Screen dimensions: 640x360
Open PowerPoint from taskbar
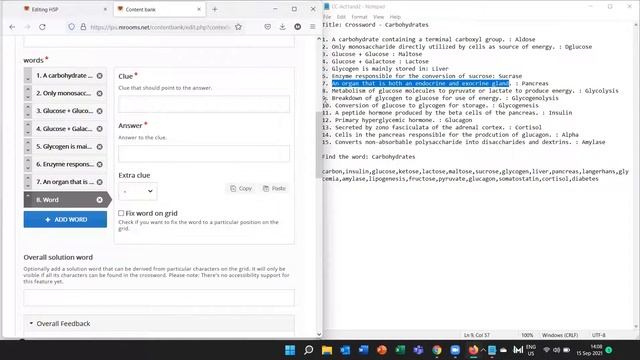(382, 350)
